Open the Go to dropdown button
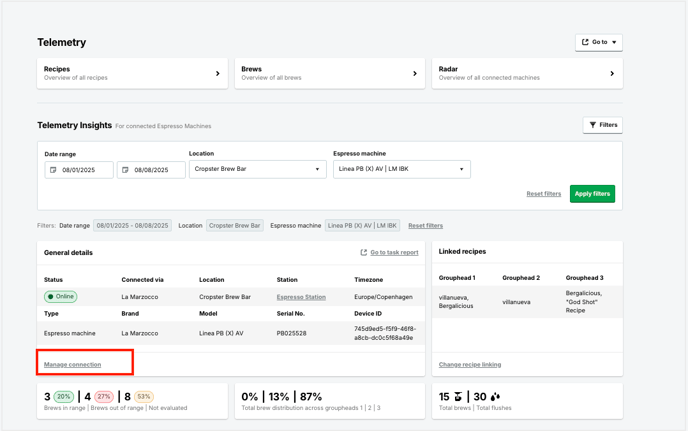Screen dimensions: 688x431 click(x=598, y=43)
